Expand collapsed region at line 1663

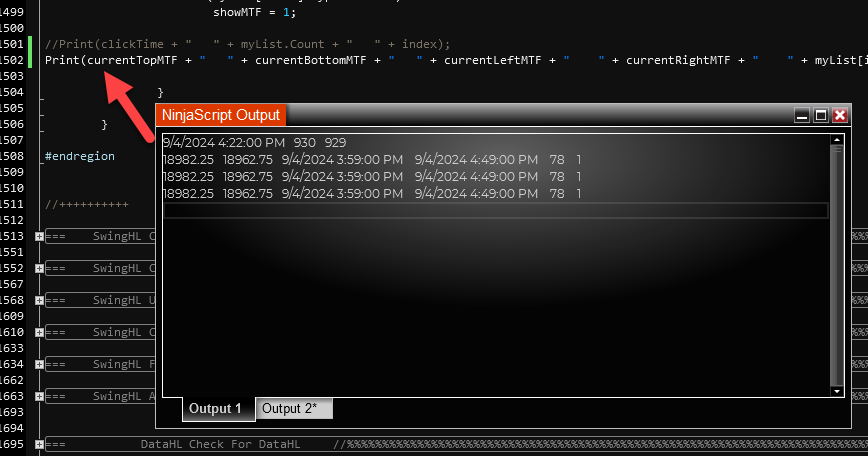click(39, 396)
